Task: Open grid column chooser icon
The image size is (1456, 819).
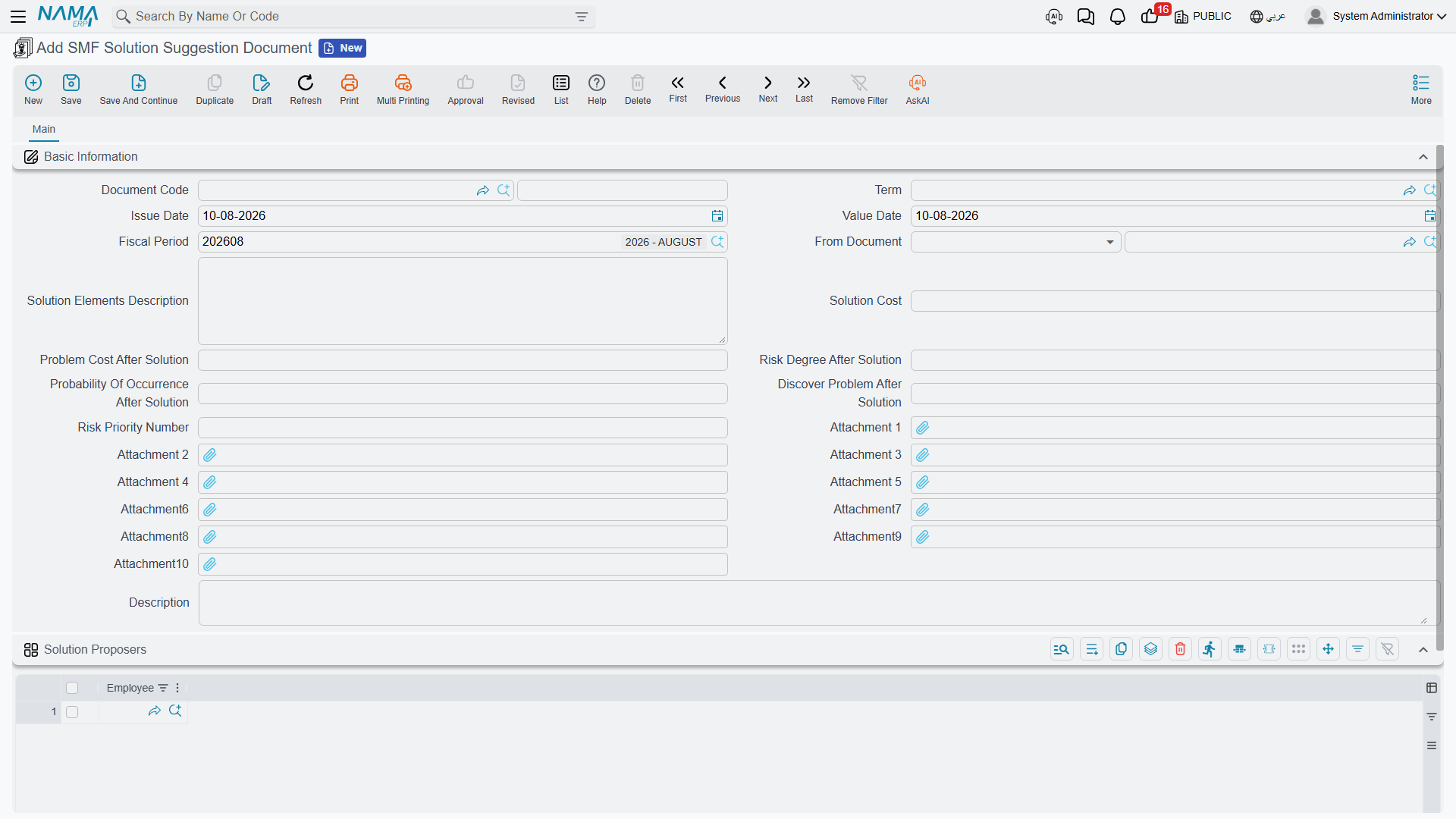Action: click(1432, 688)
